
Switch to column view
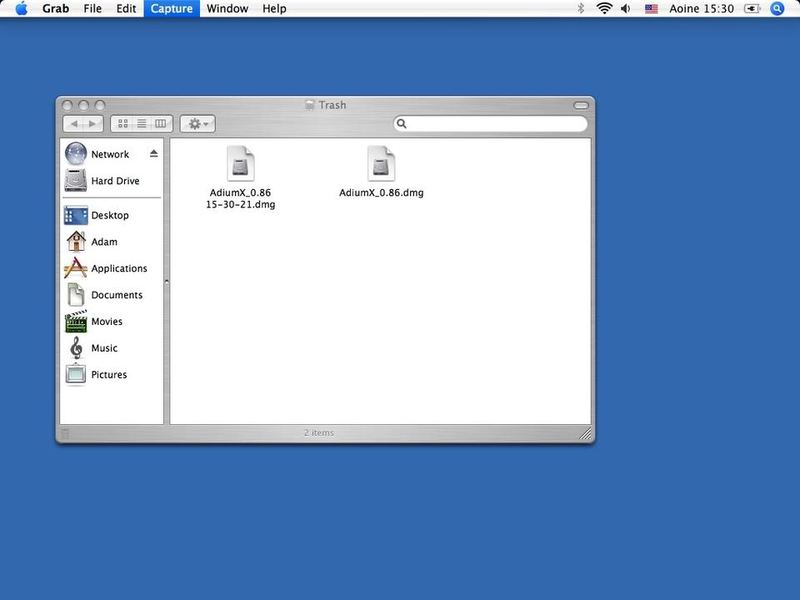point(162,124)
